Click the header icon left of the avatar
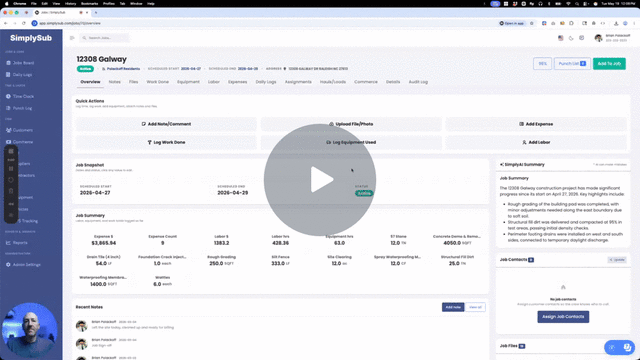Screen dimensions: 640x360 [582, 38]
